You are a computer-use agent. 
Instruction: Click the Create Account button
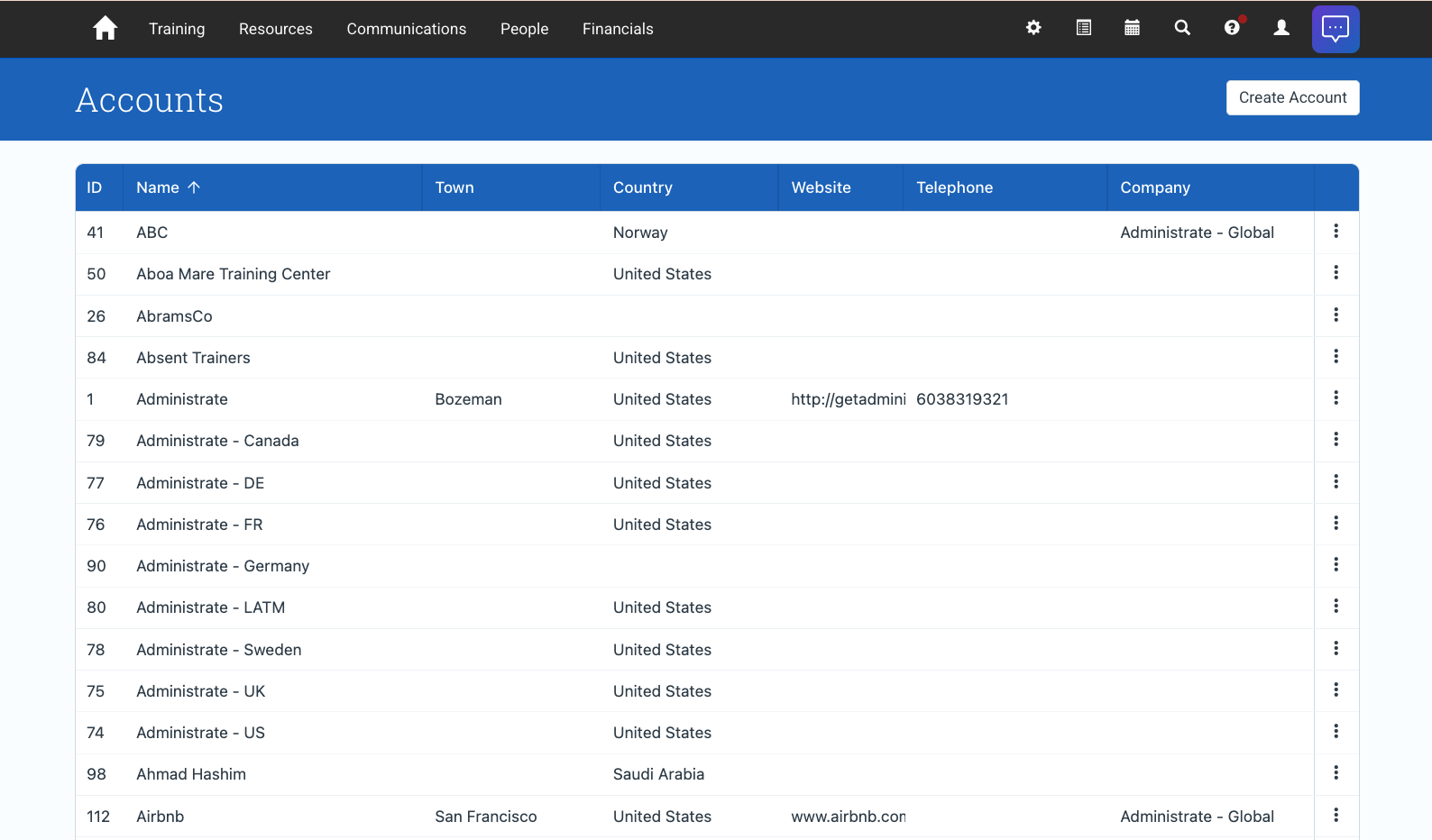pos(1292,97)
